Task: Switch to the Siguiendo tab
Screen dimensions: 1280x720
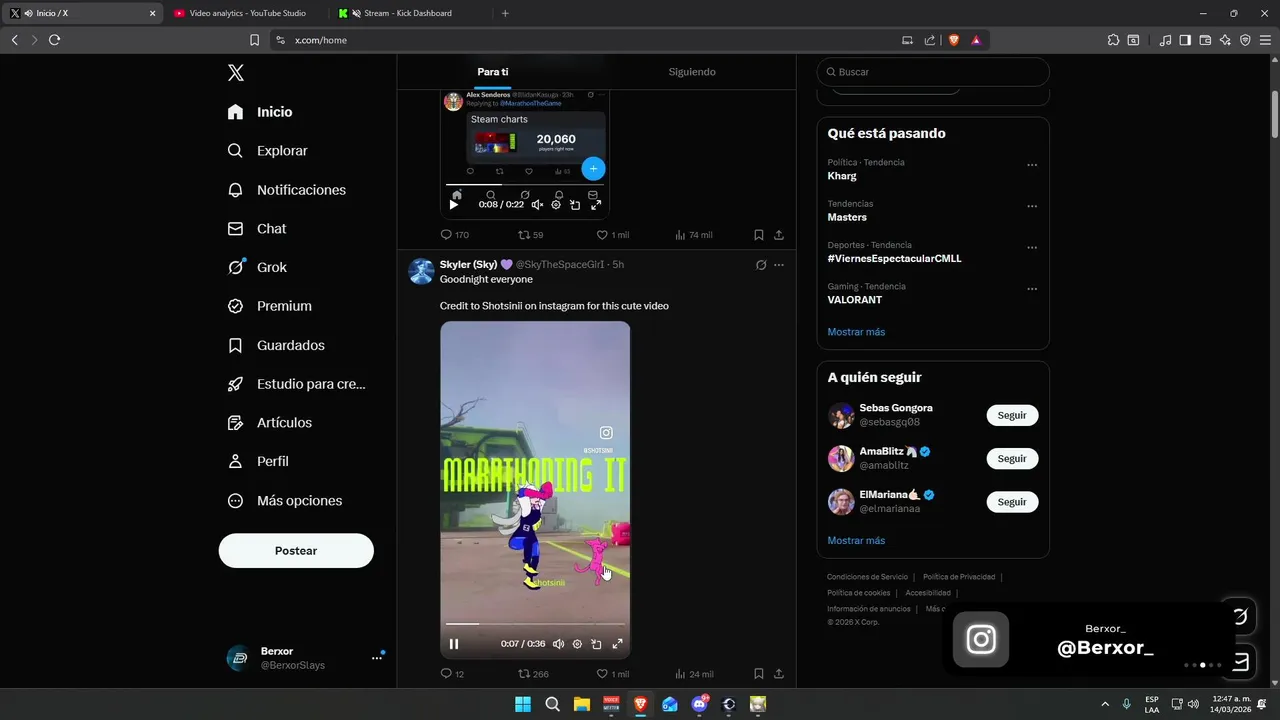Action: pyautogui.click(x=692, y=72)
